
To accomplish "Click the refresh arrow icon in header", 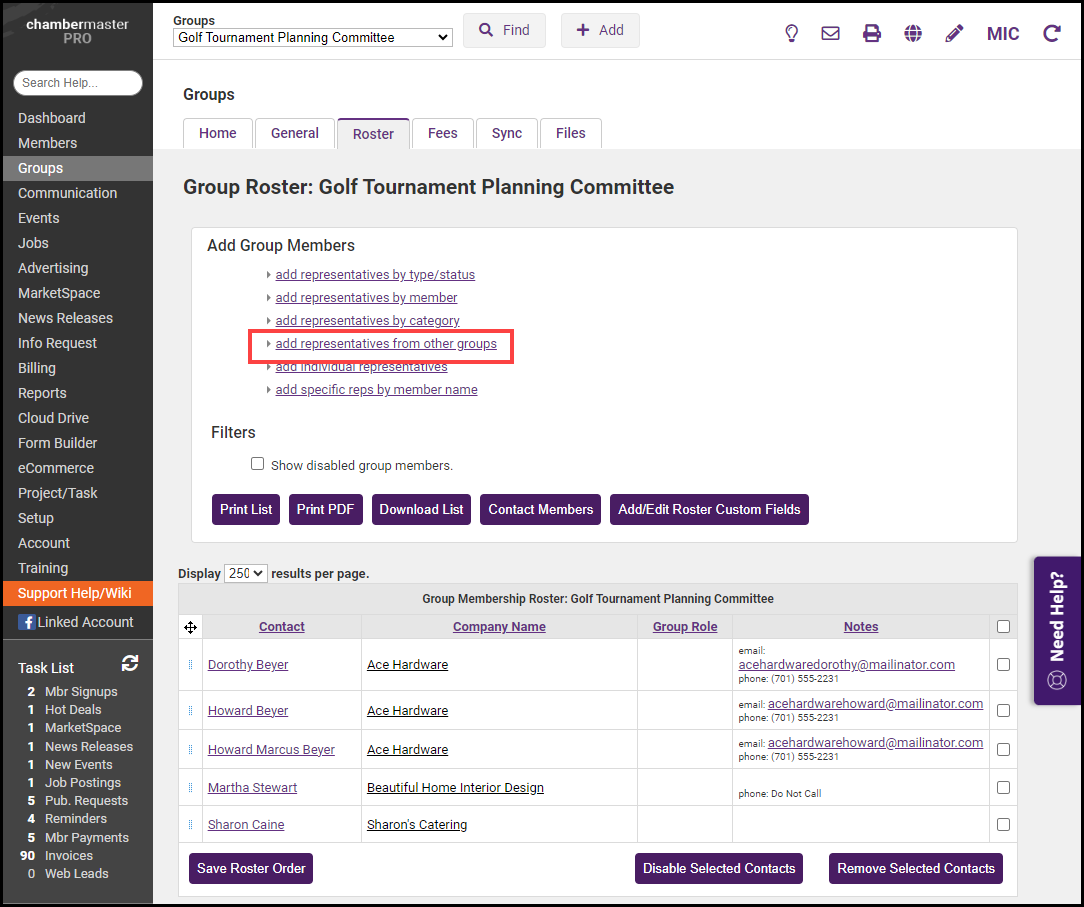I will 1051,33.
